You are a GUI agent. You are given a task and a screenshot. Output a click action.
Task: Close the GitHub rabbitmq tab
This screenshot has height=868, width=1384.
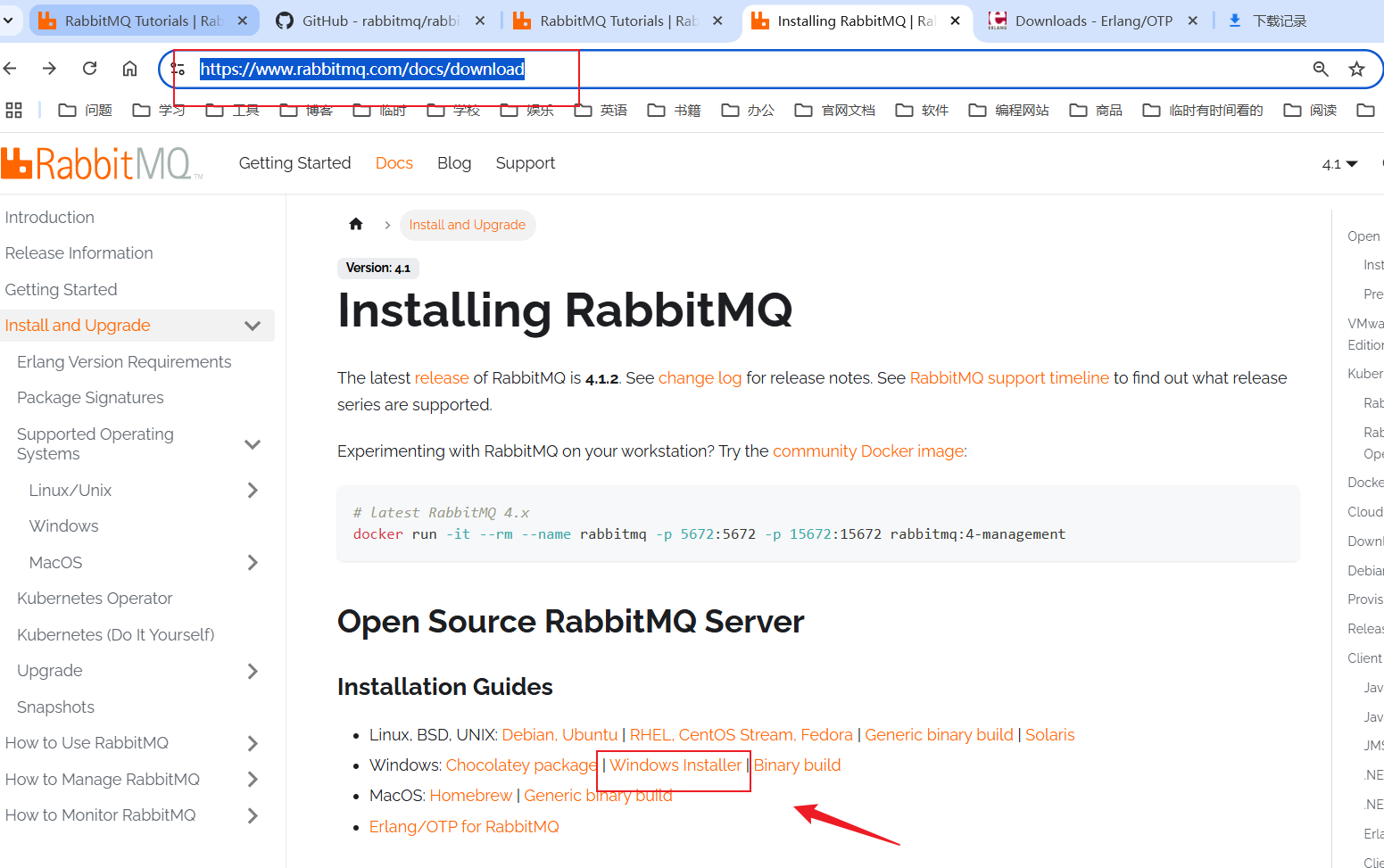(x=480, y=21)
